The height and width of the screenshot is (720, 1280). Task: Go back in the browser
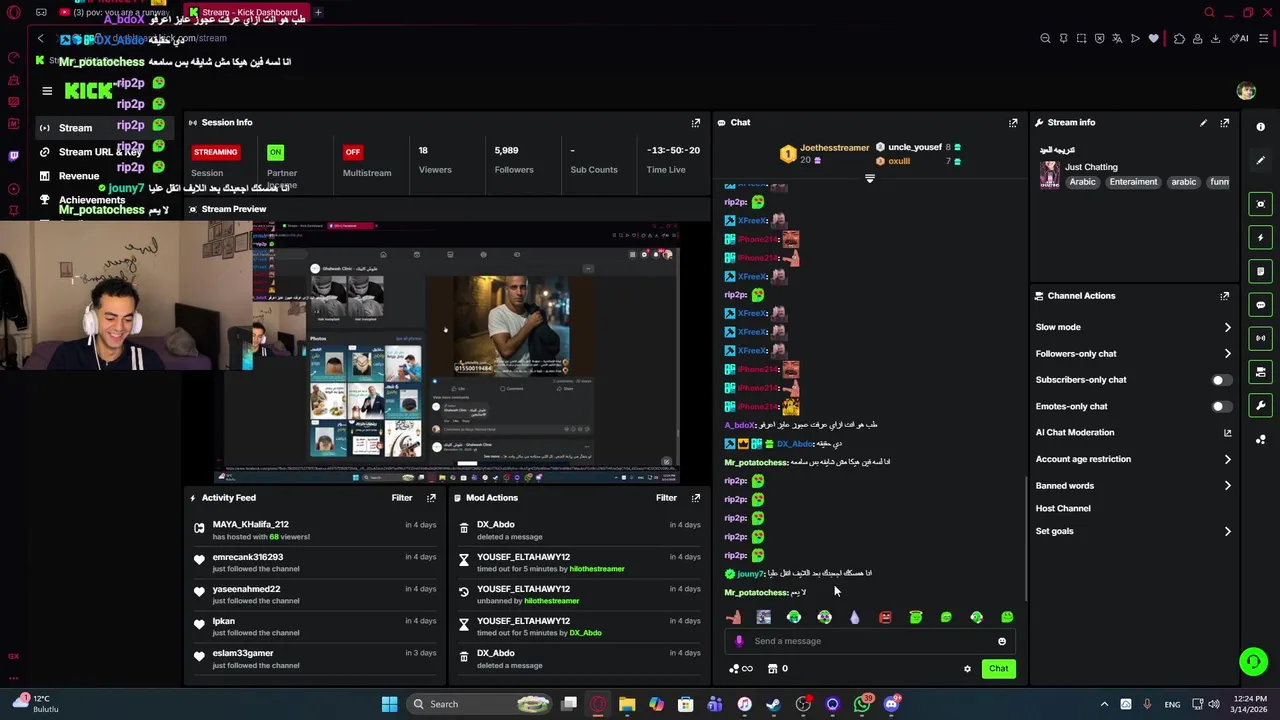(x=41, y=39)
